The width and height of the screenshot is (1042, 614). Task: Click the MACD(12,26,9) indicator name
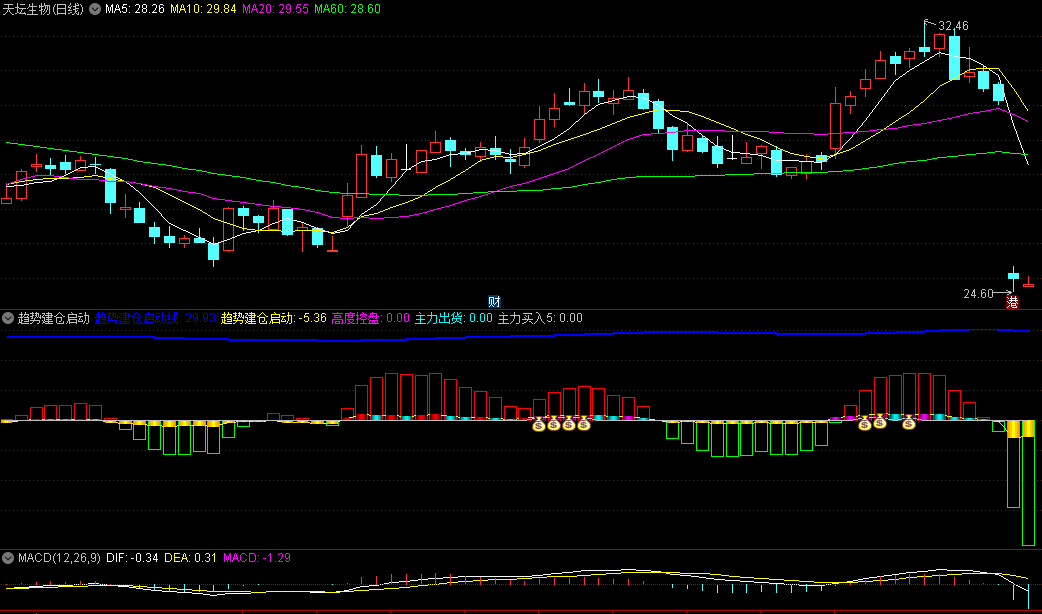pos(59,558)
